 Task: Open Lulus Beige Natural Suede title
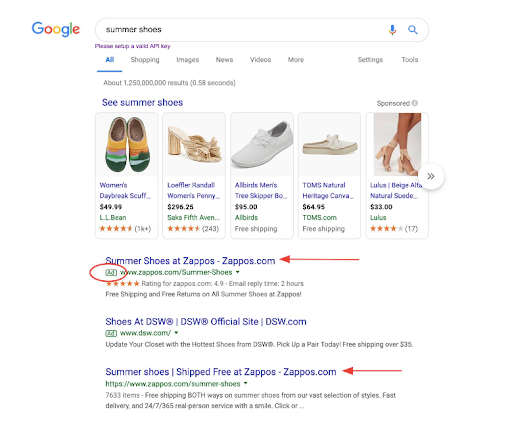pos(396,190)
